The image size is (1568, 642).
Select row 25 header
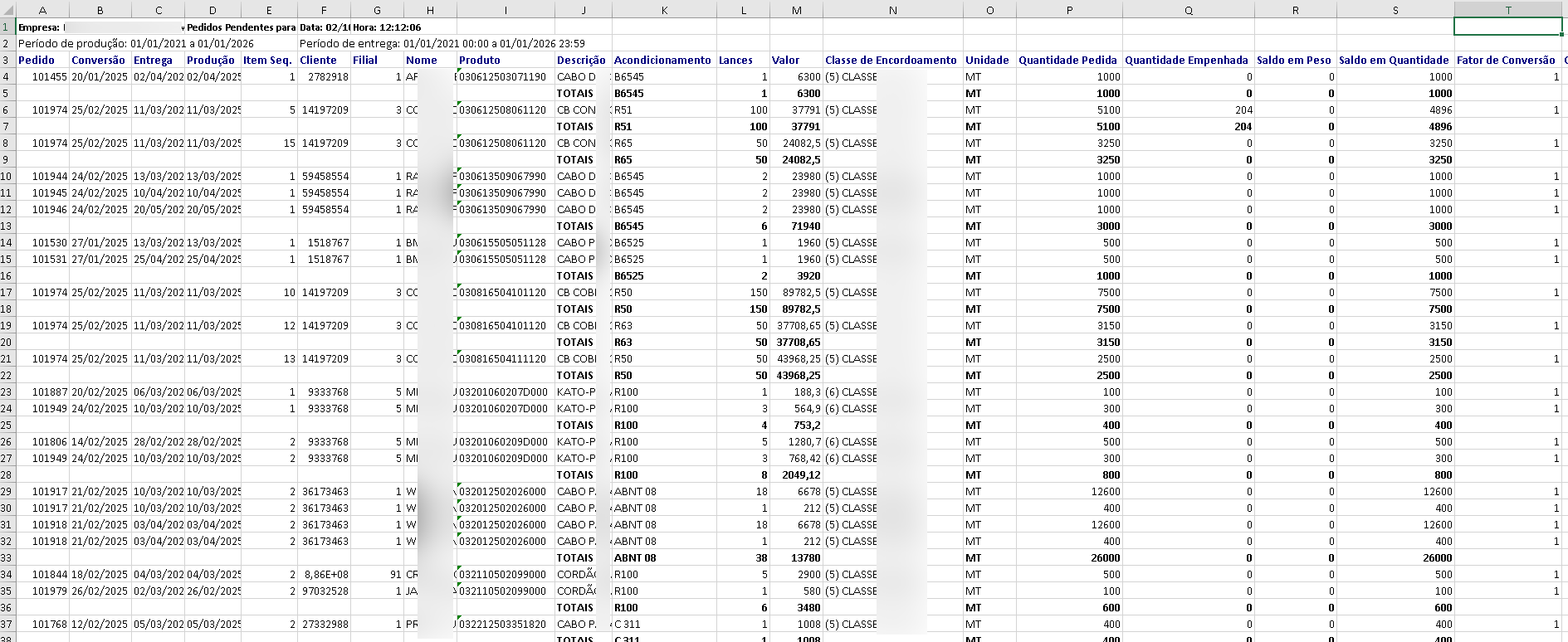pos(7,425)
